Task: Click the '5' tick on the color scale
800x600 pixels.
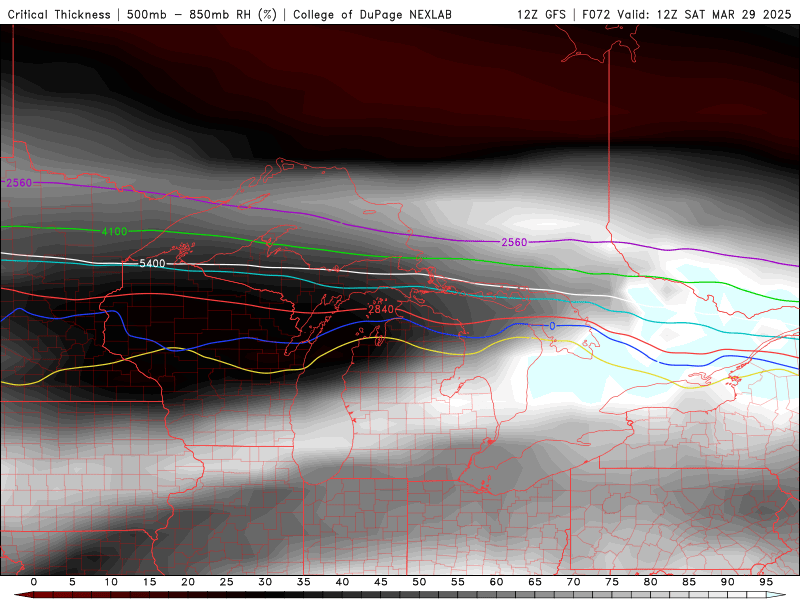Action: pos(72,582)
